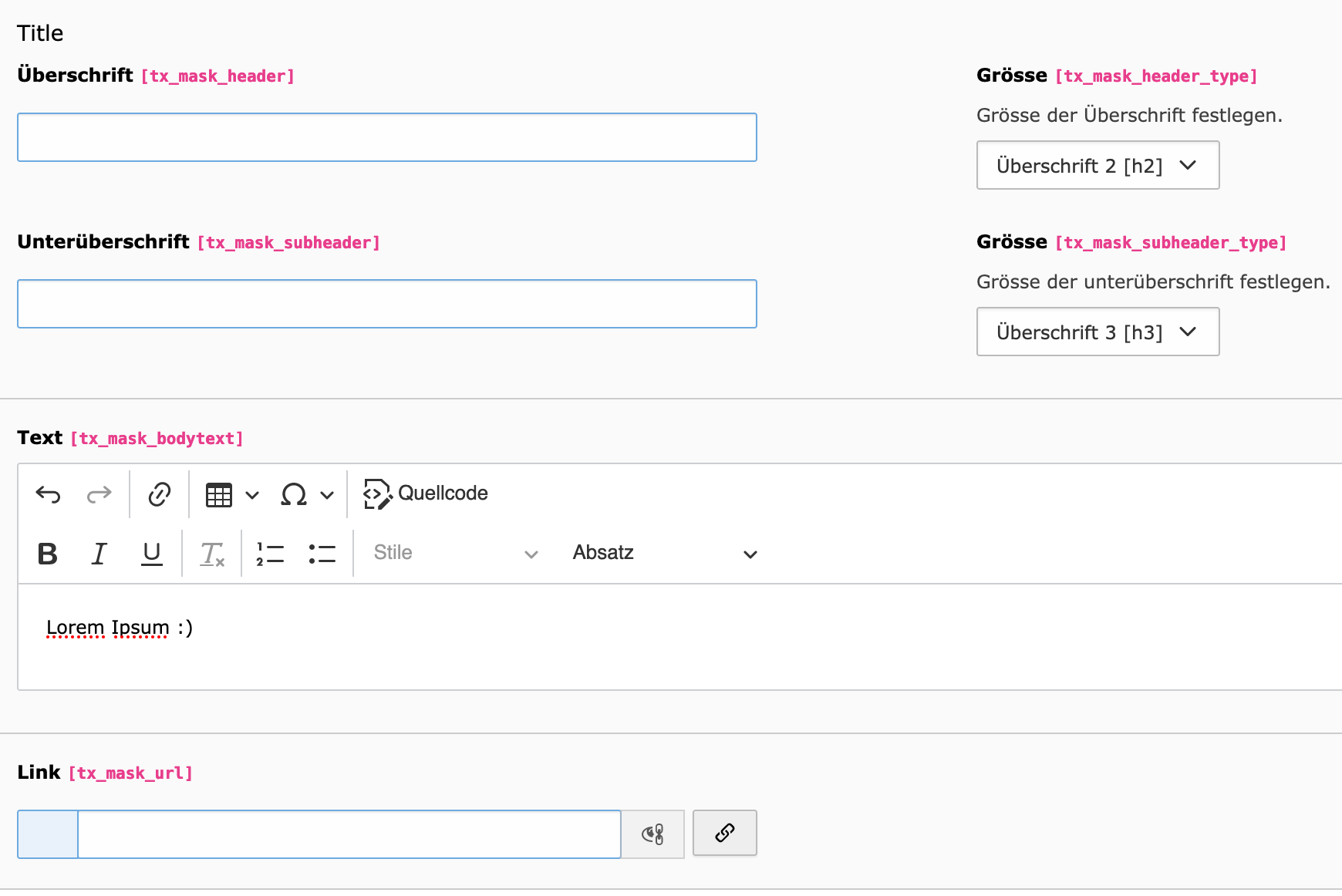Insert a bulleted list
The image size is (1342, 896).
(x=322, y=554)
